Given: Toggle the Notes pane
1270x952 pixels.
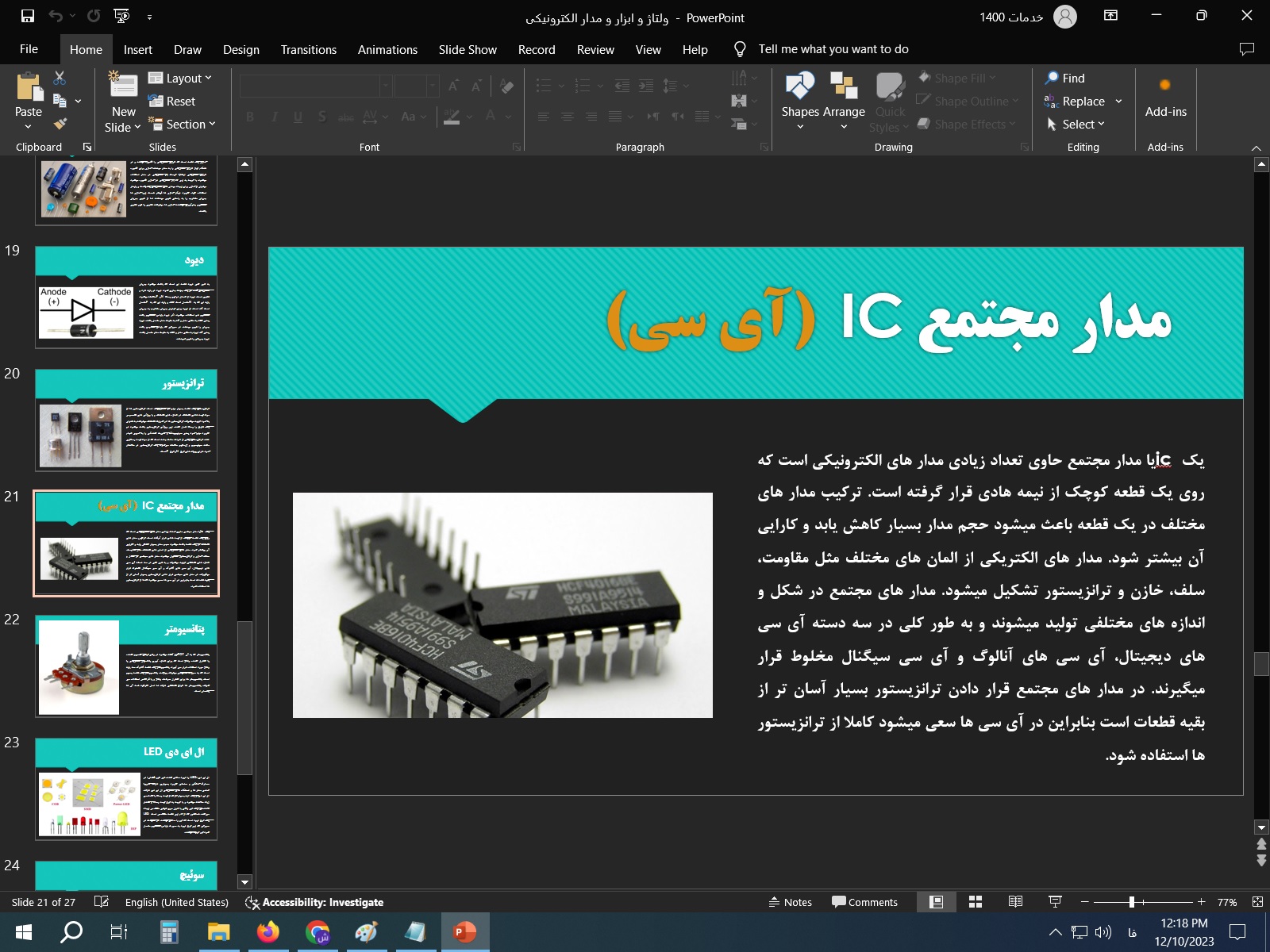Looking at the screenshot, I should 791,902.
